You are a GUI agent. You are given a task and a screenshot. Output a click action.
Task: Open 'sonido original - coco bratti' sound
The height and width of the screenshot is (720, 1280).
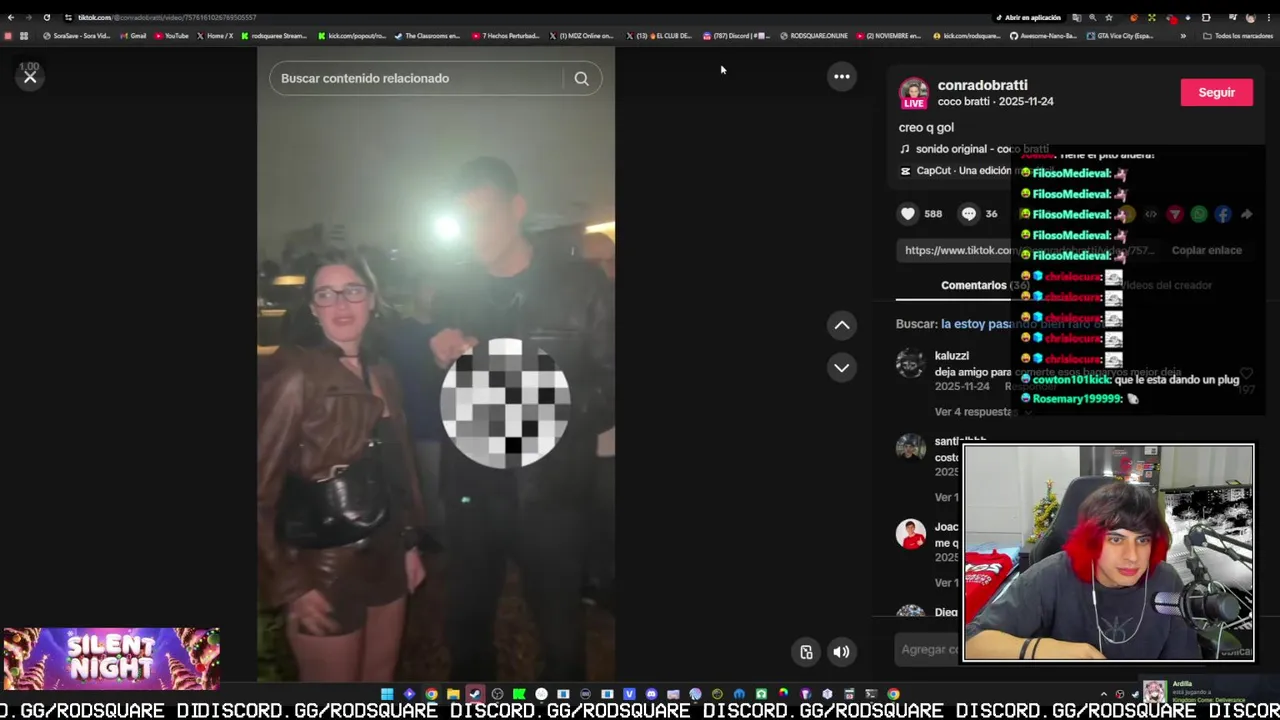pos(975,149)
